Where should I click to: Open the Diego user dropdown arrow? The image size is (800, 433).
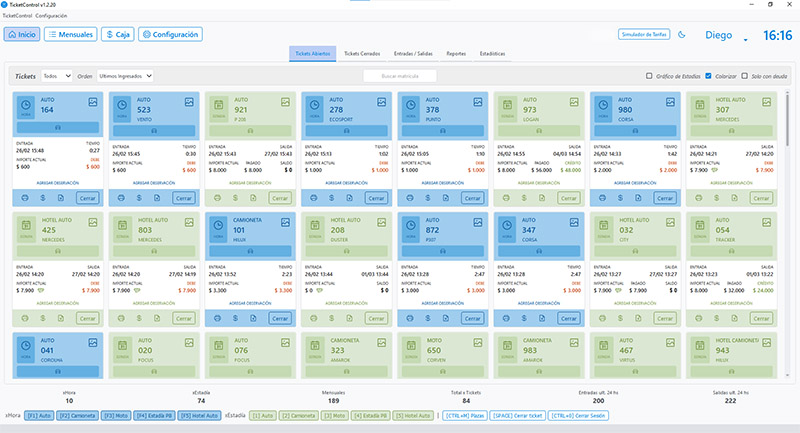[746, 39]
